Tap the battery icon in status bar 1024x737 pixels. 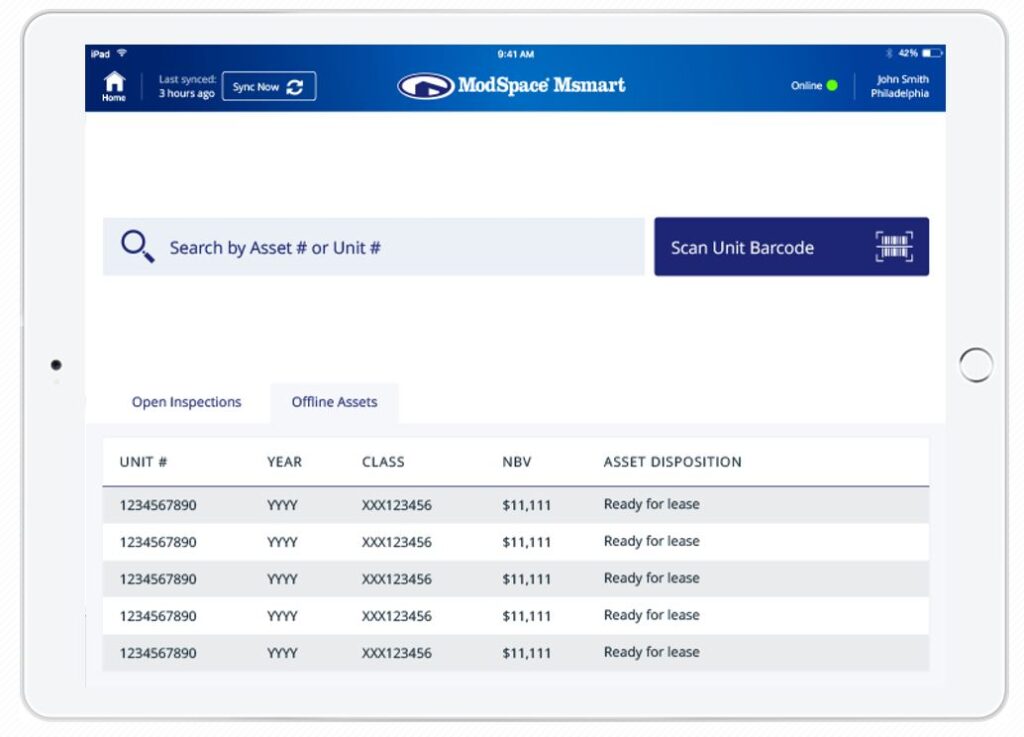[932, 53]
